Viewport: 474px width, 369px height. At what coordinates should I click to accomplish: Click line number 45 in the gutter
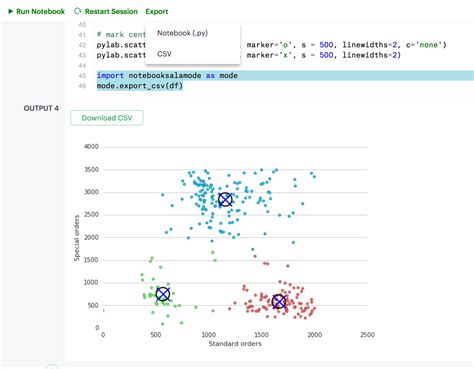(82, 76)
